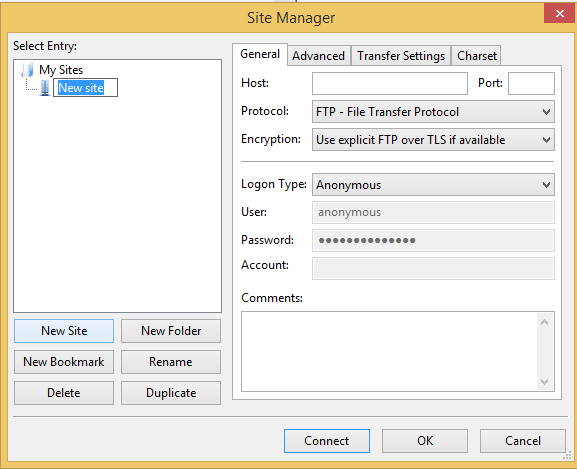Viewport: 577px width, 469px height.
Task: Click the New Folder button
Action: tap(171, 331)
